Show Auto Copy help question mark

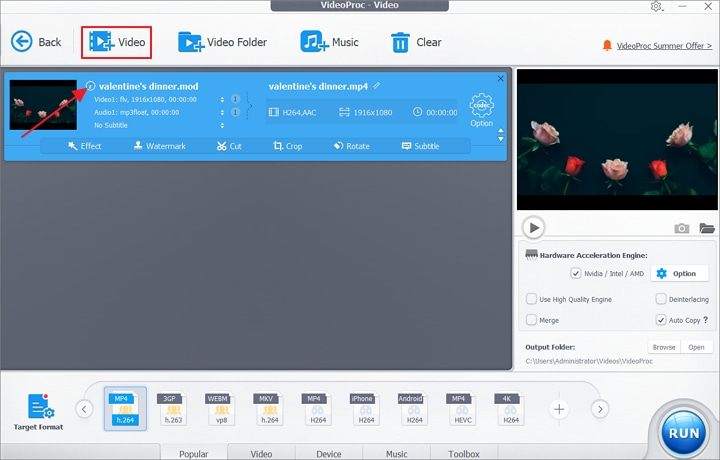coord(706,320)
